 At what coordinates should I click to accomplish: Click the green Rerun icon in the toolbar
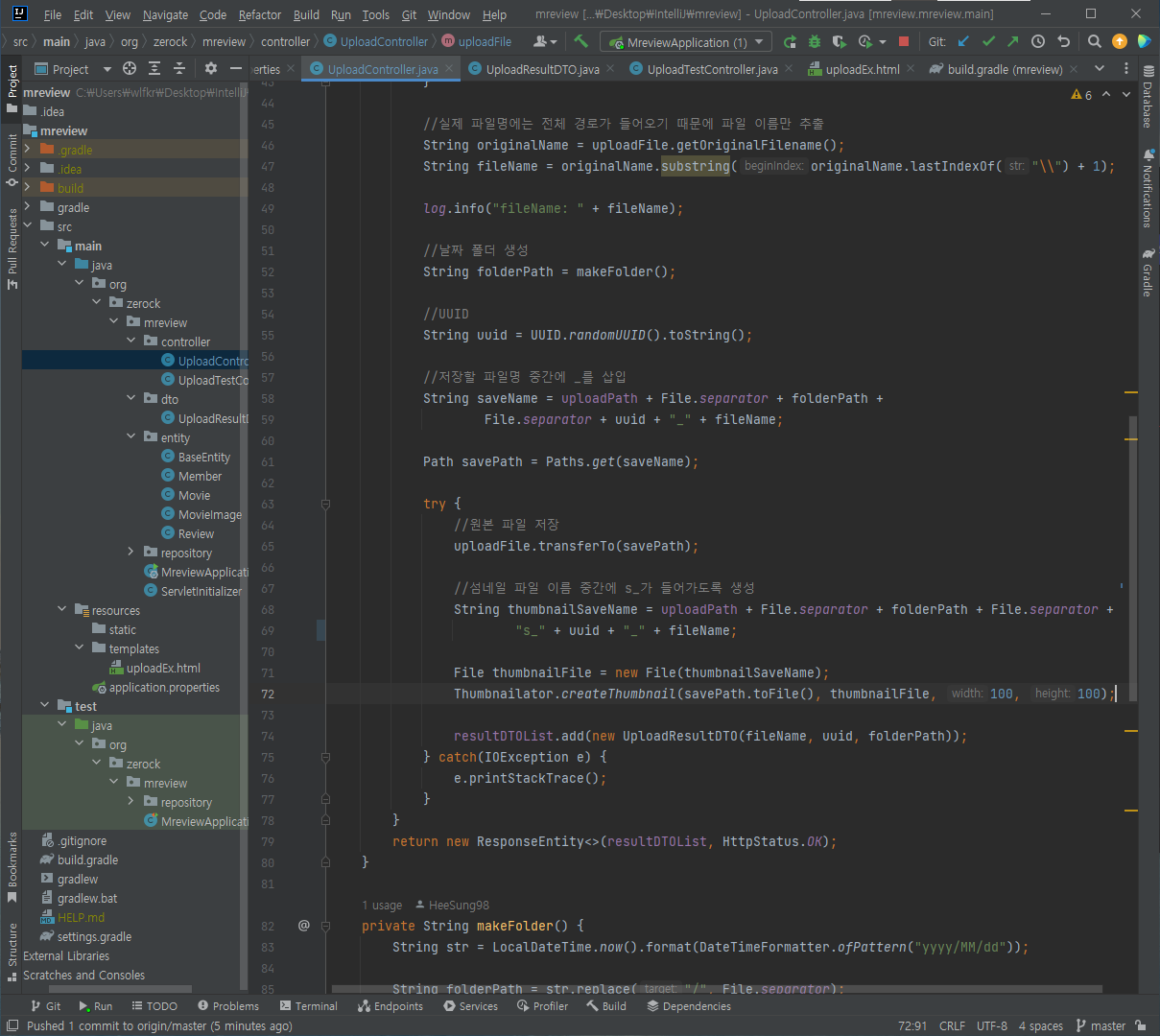coord(790,42)
